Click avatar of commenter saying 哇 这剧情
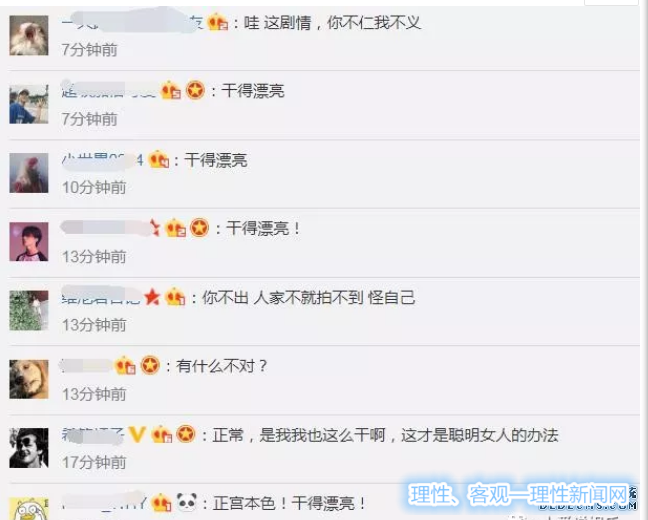 pyautogui.click(x=29, y=36)
